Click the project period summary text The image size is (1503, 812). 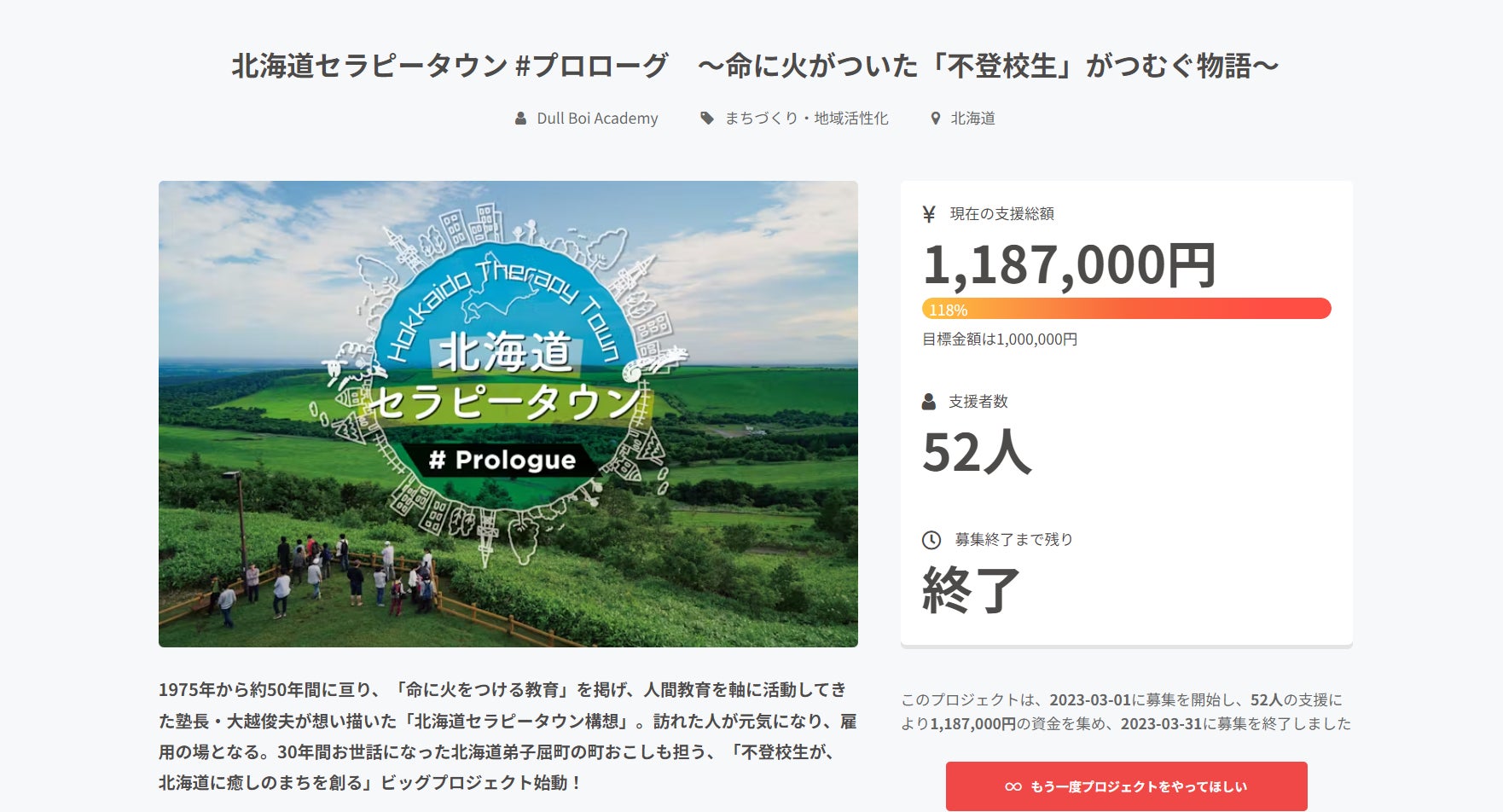(x=1126, y=711)
